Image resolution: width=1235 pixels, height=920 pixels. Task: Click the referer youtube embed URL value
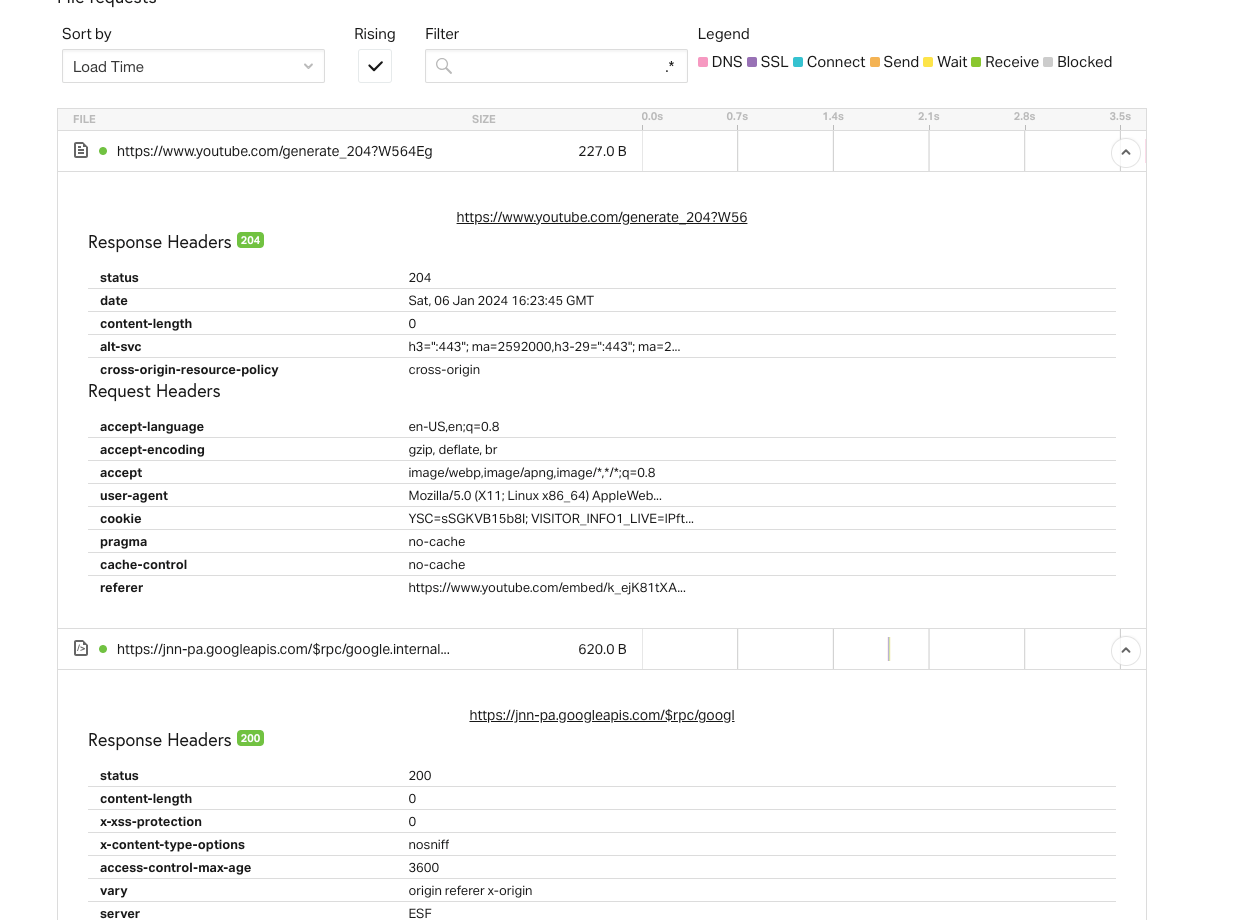(547, 587)
